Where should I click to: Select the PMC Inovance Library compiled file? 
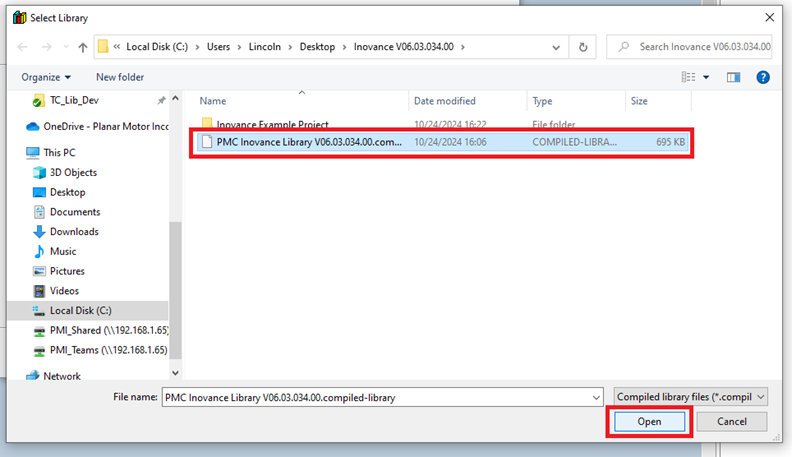point(308,142)
